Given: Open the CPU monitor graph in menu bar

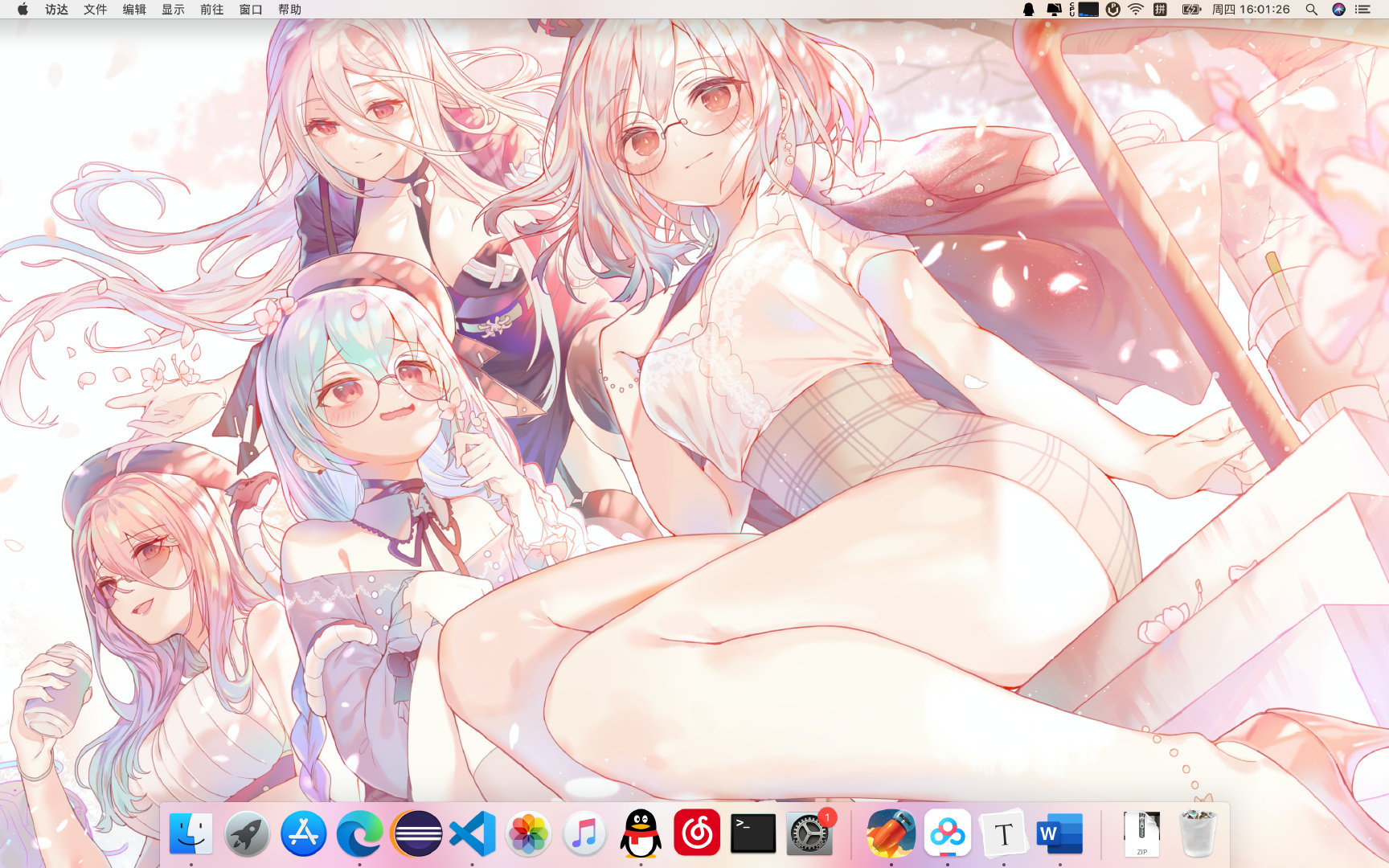Looking at the screenshot, I should click(x=1084, y=10).
